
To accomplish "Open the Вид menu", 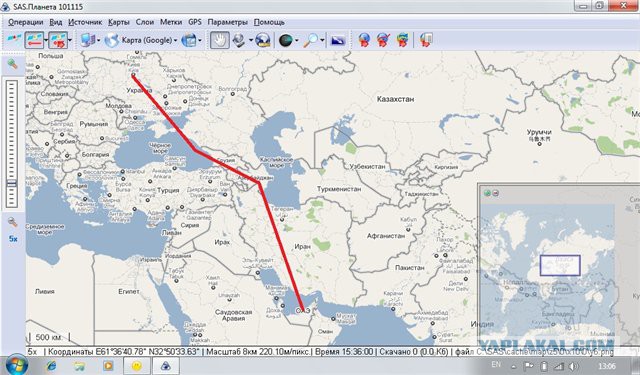I will (x=56, y=22).
